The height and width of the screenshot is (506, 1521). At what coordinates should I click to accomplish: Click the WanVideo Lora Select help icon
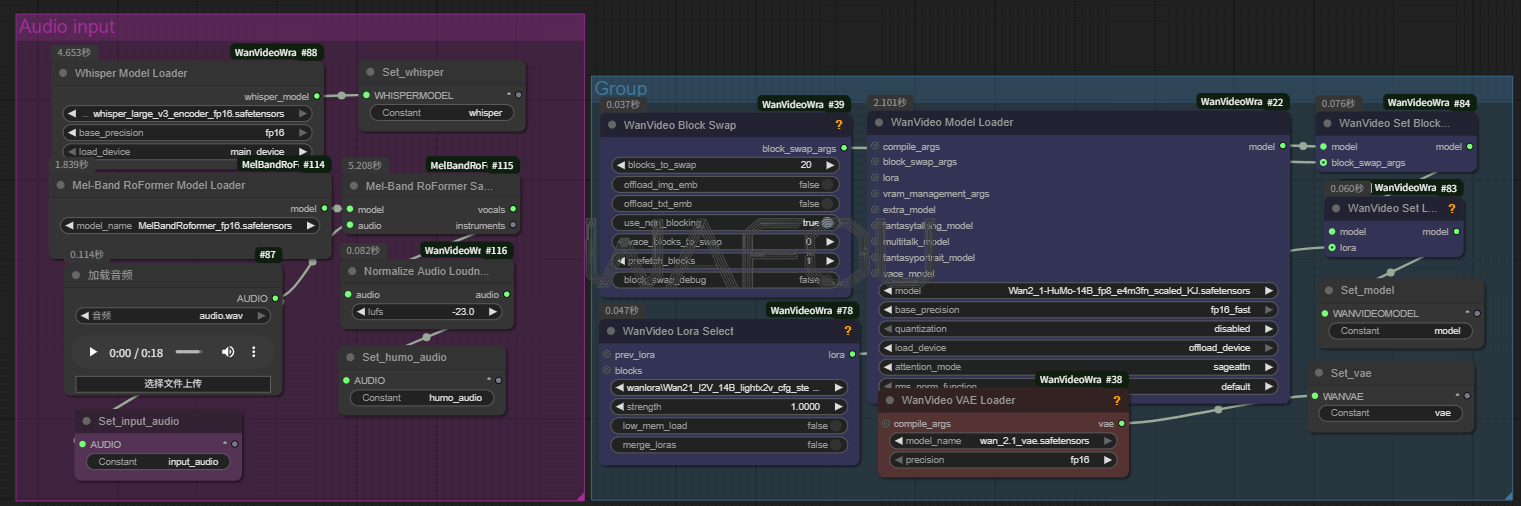(x=846, y=331)
